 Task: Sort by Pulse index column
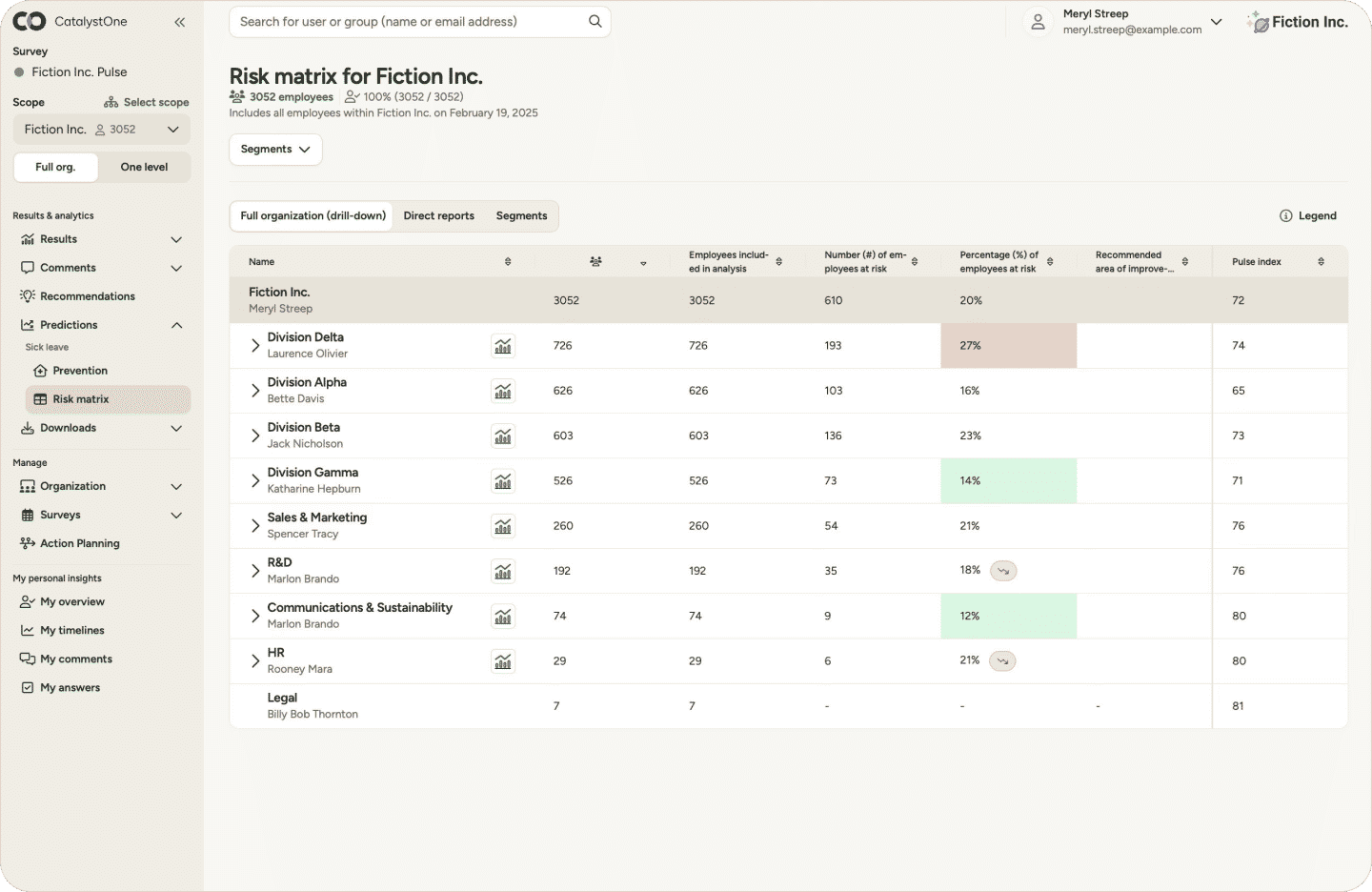click(x=1322, y=262)
